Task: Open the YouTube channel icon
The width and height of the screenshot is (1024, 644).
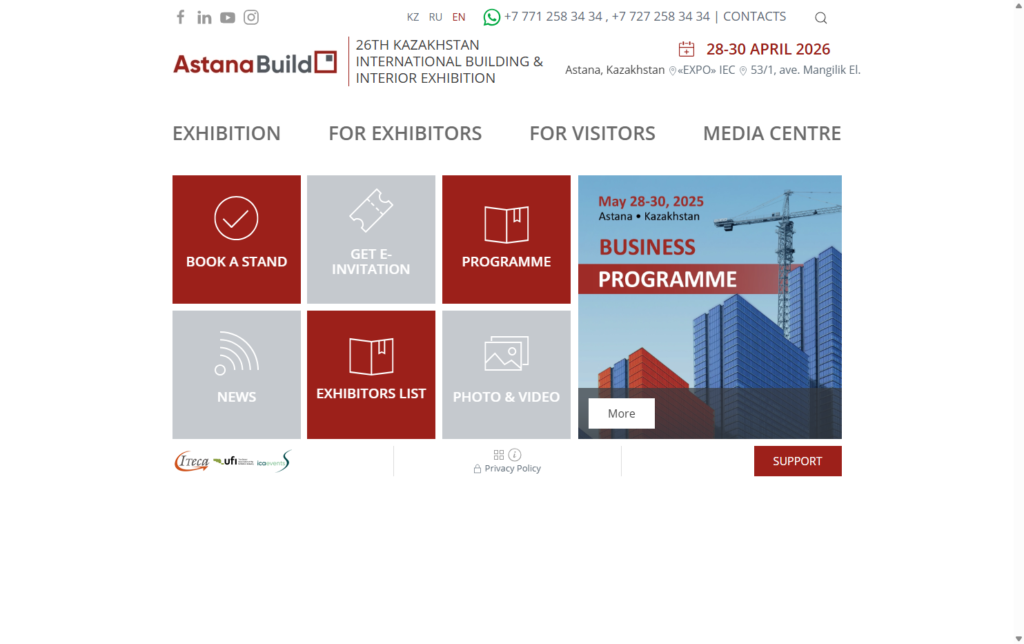Action: [x=228, y=17]
